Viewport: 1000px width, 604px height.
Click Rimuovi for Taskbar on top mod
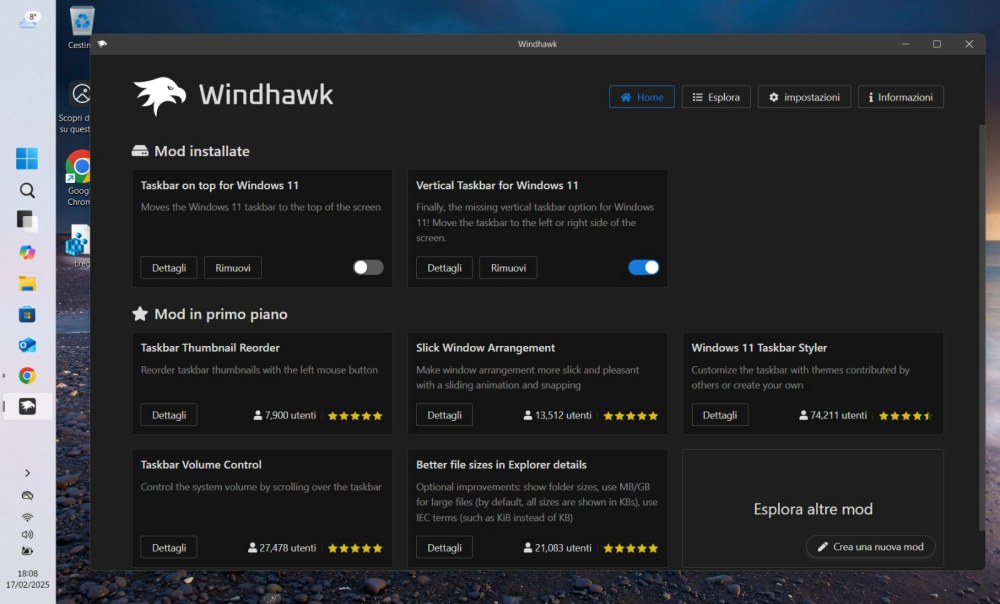click(233, 268)
